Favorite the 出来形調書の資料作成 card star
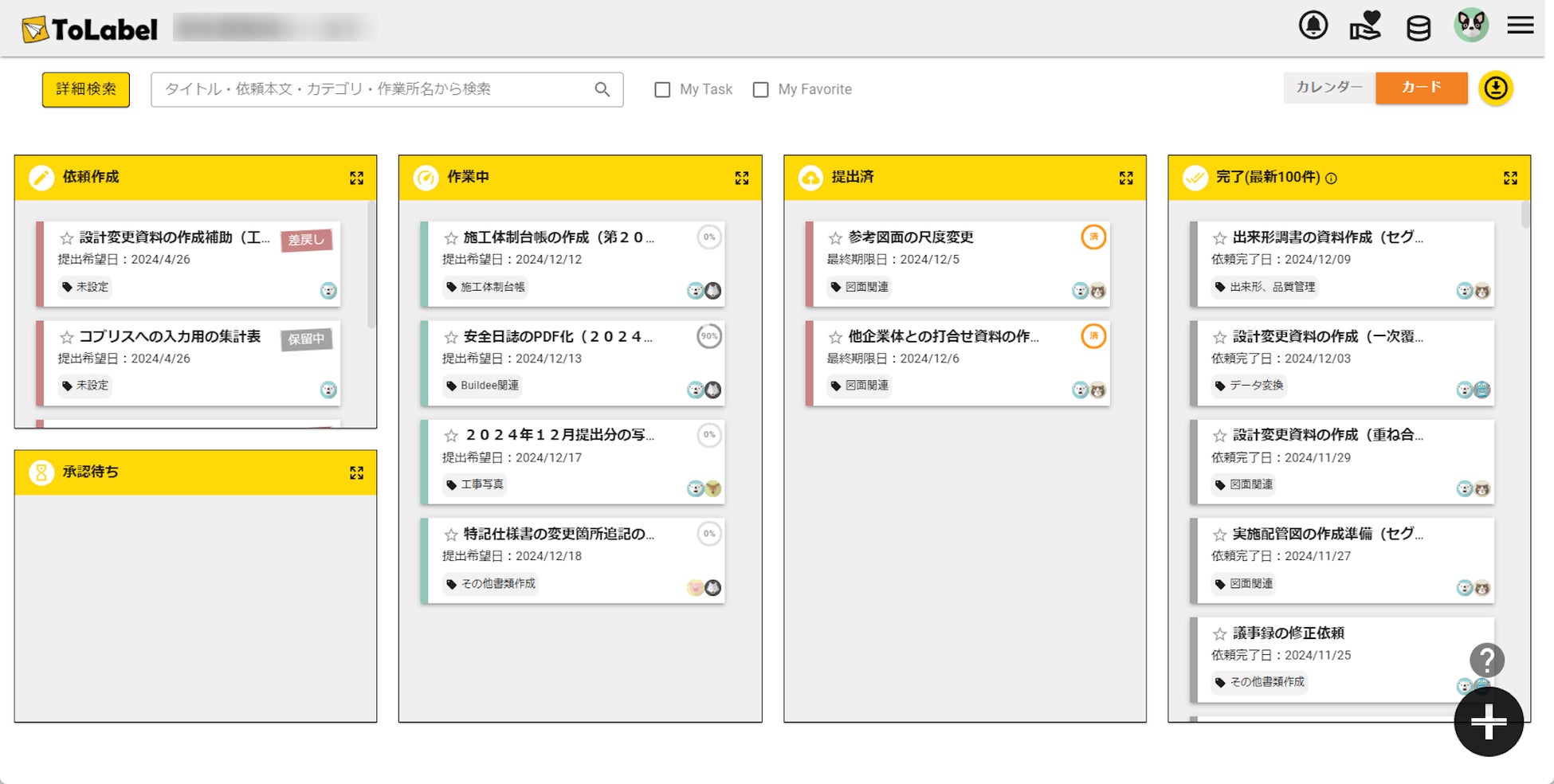1554x784 pixels. tap(1219, 238)
